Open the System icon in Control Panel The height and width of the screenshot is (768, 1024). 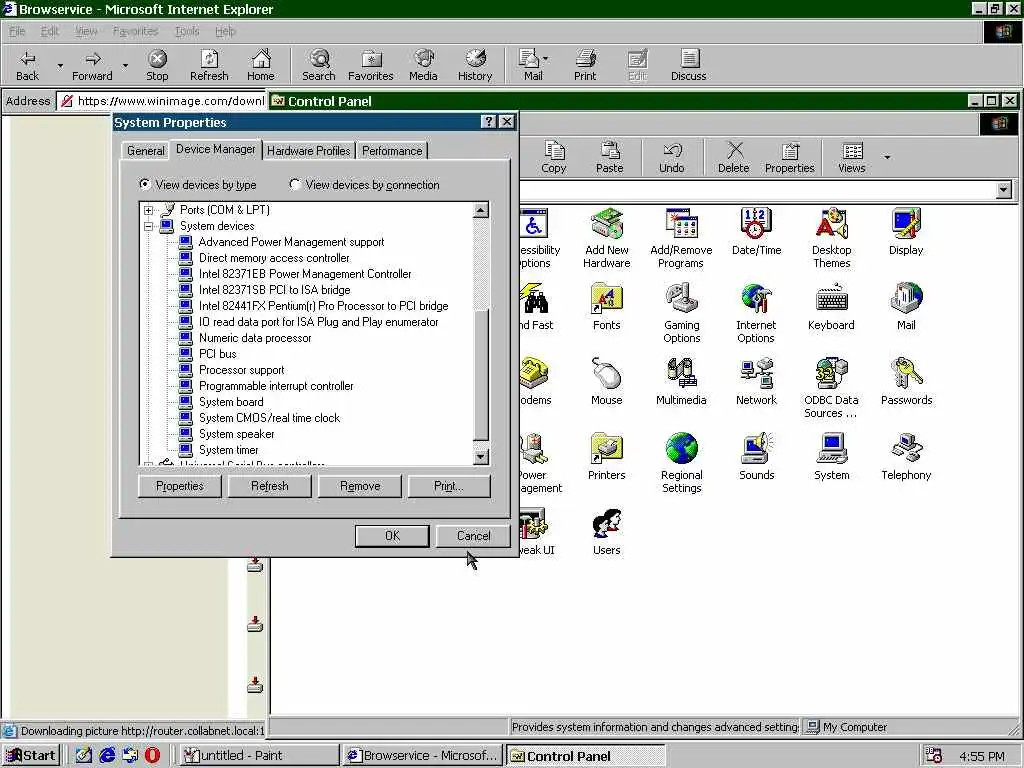pyautogui.click(x=831, y=457)
